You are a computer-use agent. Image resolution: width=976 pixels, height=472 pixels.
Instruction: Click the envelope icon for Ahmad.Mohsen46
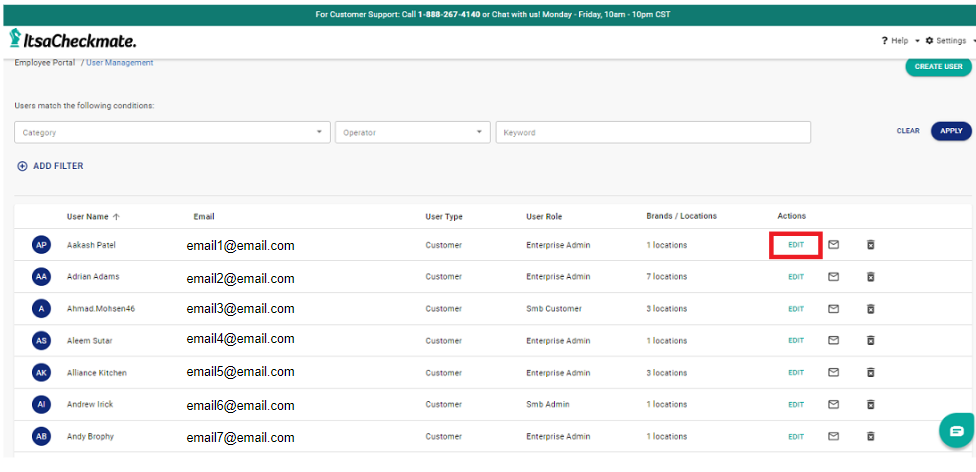click(833, 309)
